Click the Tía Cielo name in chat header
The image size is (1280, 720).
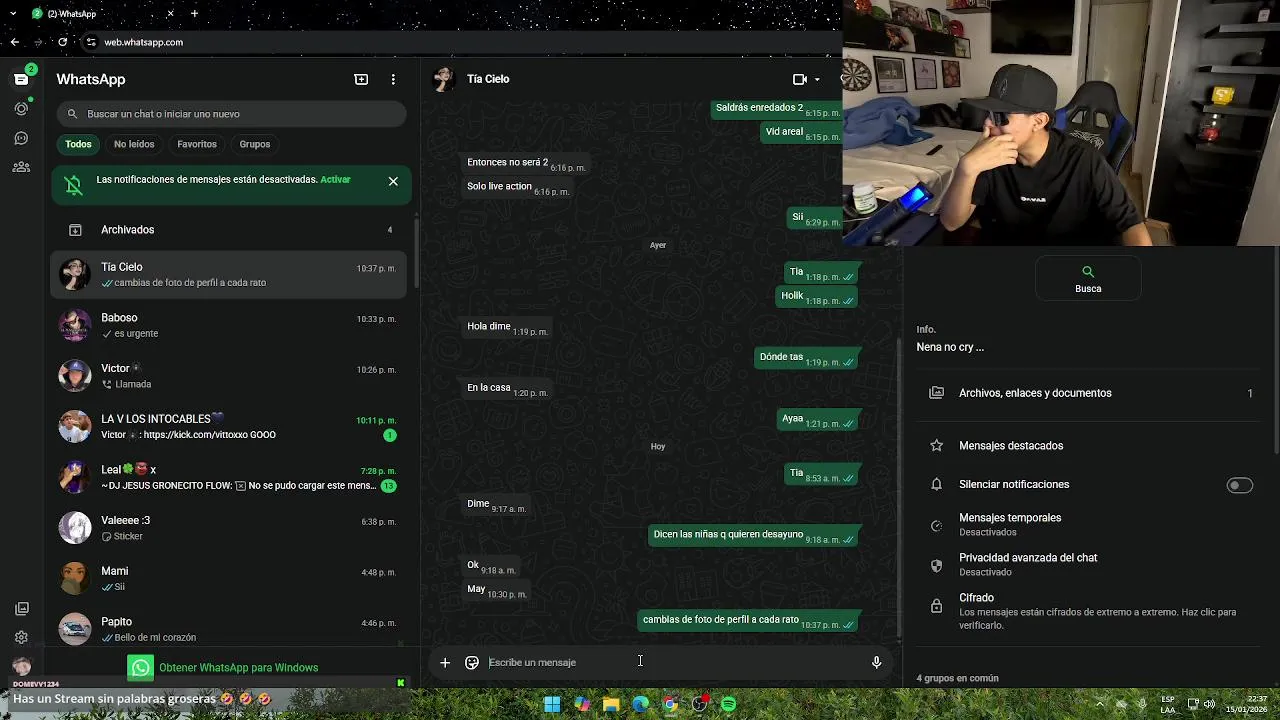tap(488, 79)
